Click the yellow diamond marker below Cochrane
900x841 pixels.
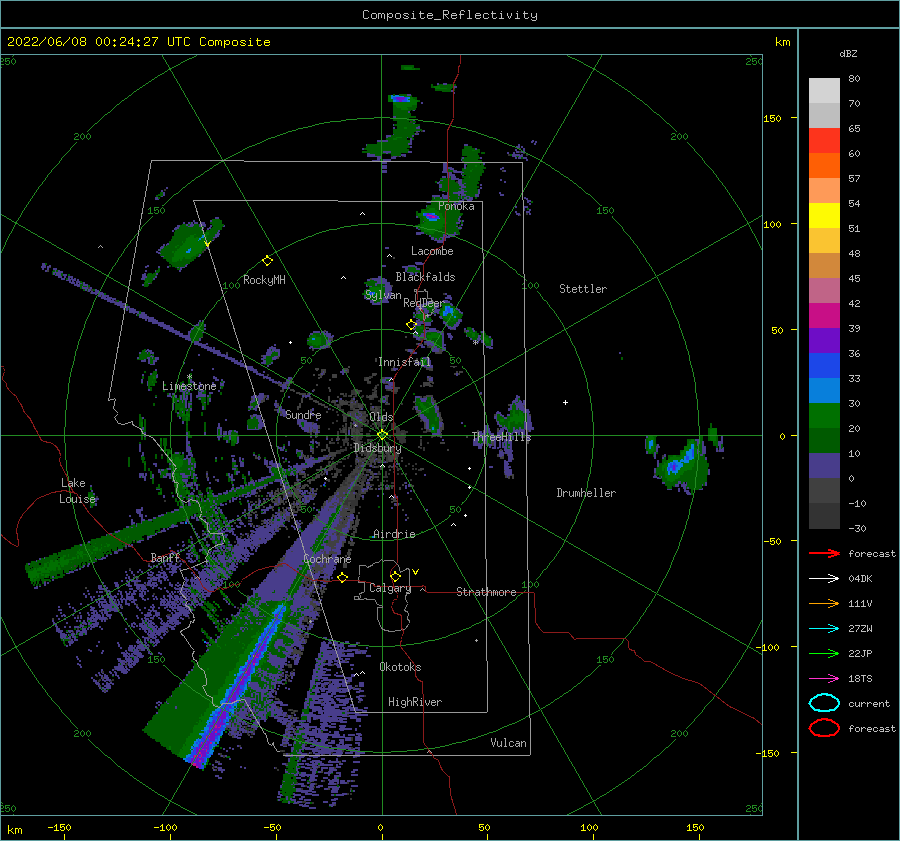(x=342, y=578)
